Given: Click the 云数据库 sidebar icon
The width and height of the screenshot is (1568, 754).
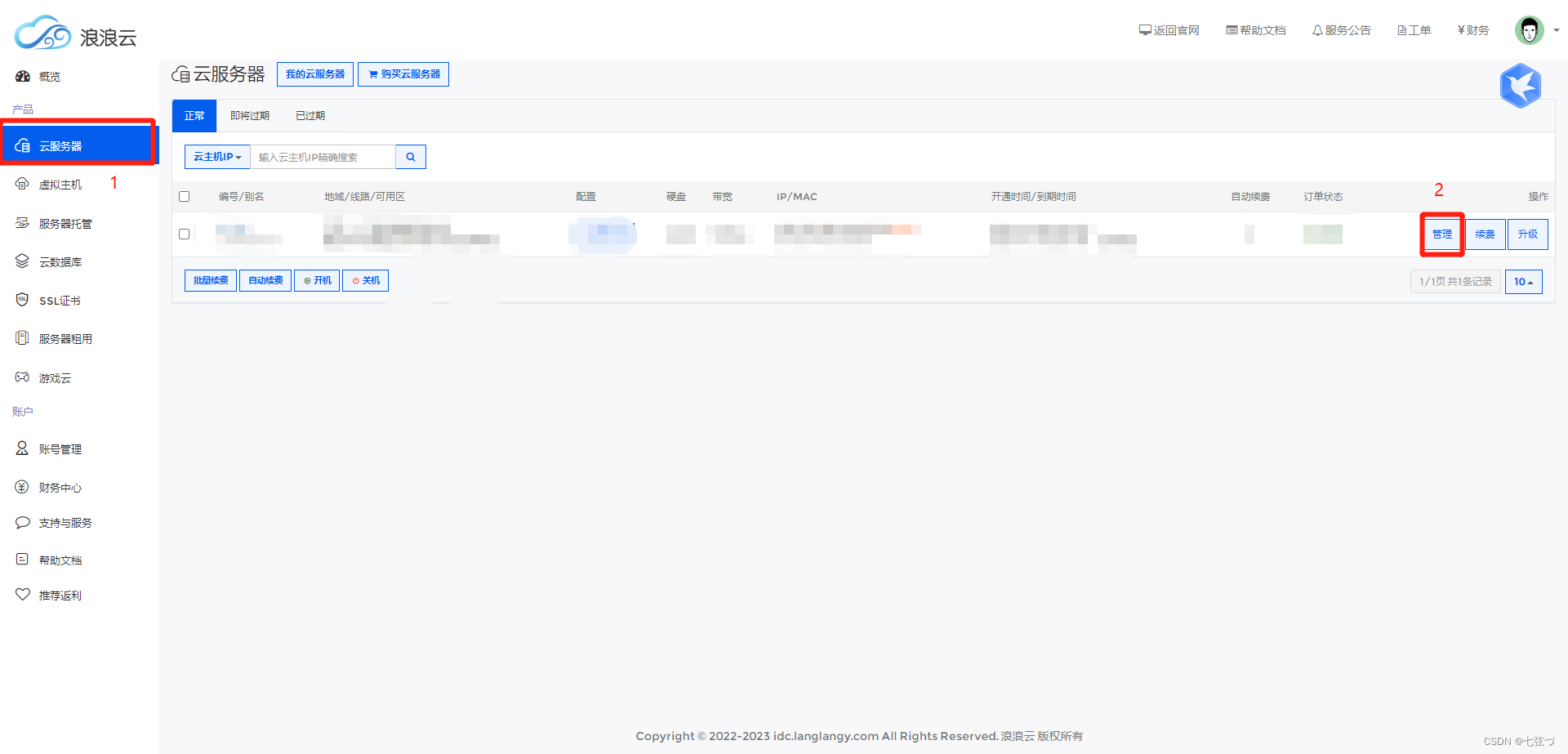Looking at the screenshot, I should pyautogui.click(x=23, y=261).
